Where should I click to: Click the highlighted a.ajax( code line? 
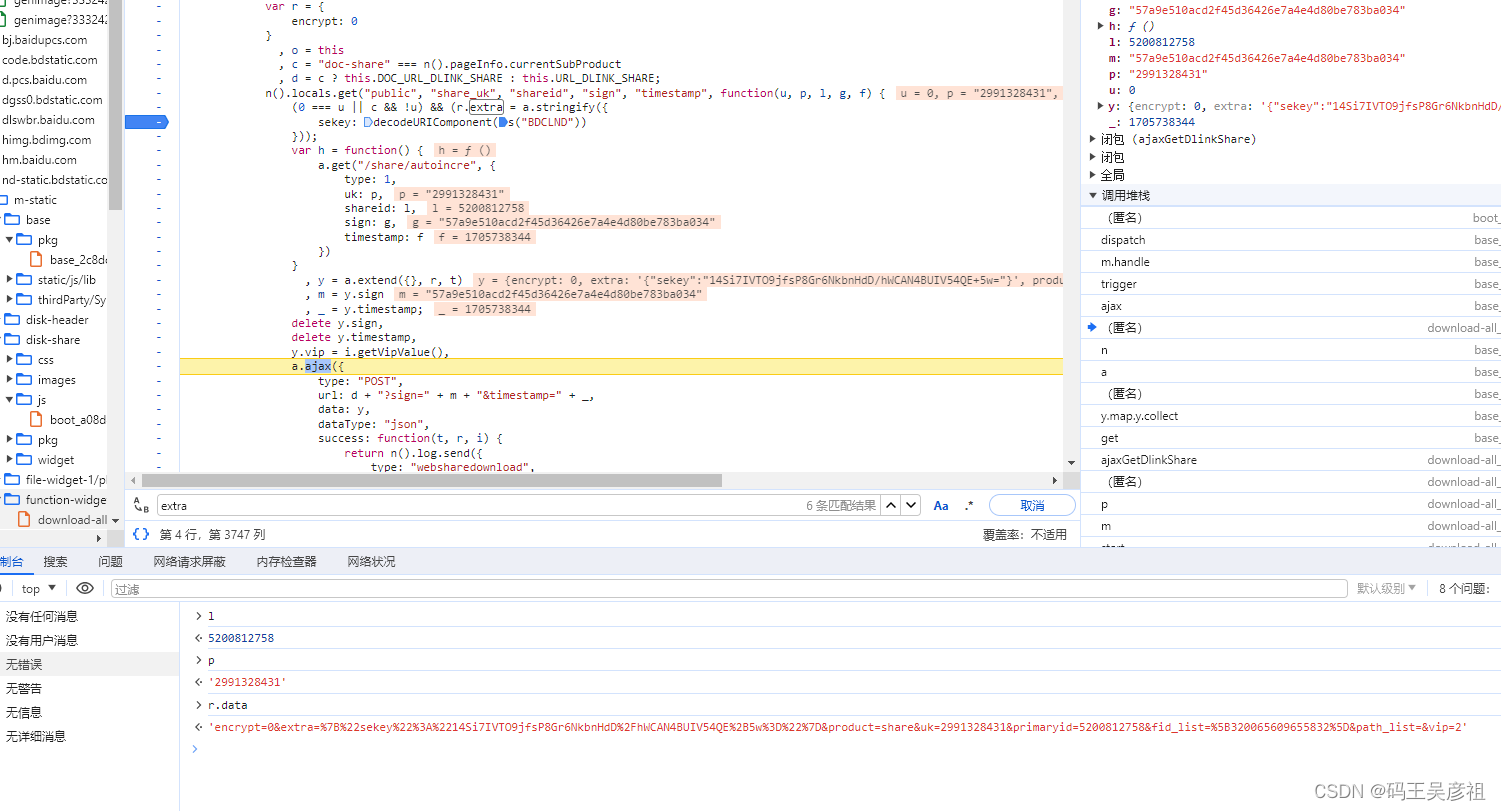click(x=621, y=367)
